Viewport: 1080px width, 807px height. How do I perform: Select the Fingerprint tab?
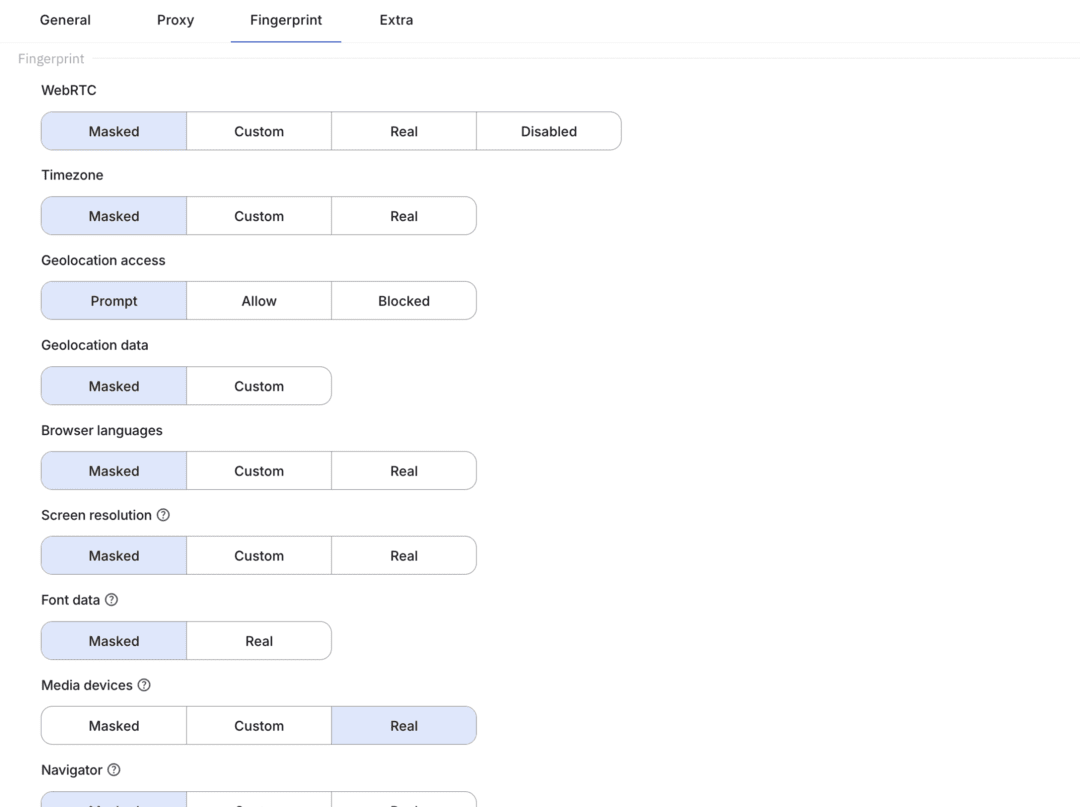(x=286, y=20)
